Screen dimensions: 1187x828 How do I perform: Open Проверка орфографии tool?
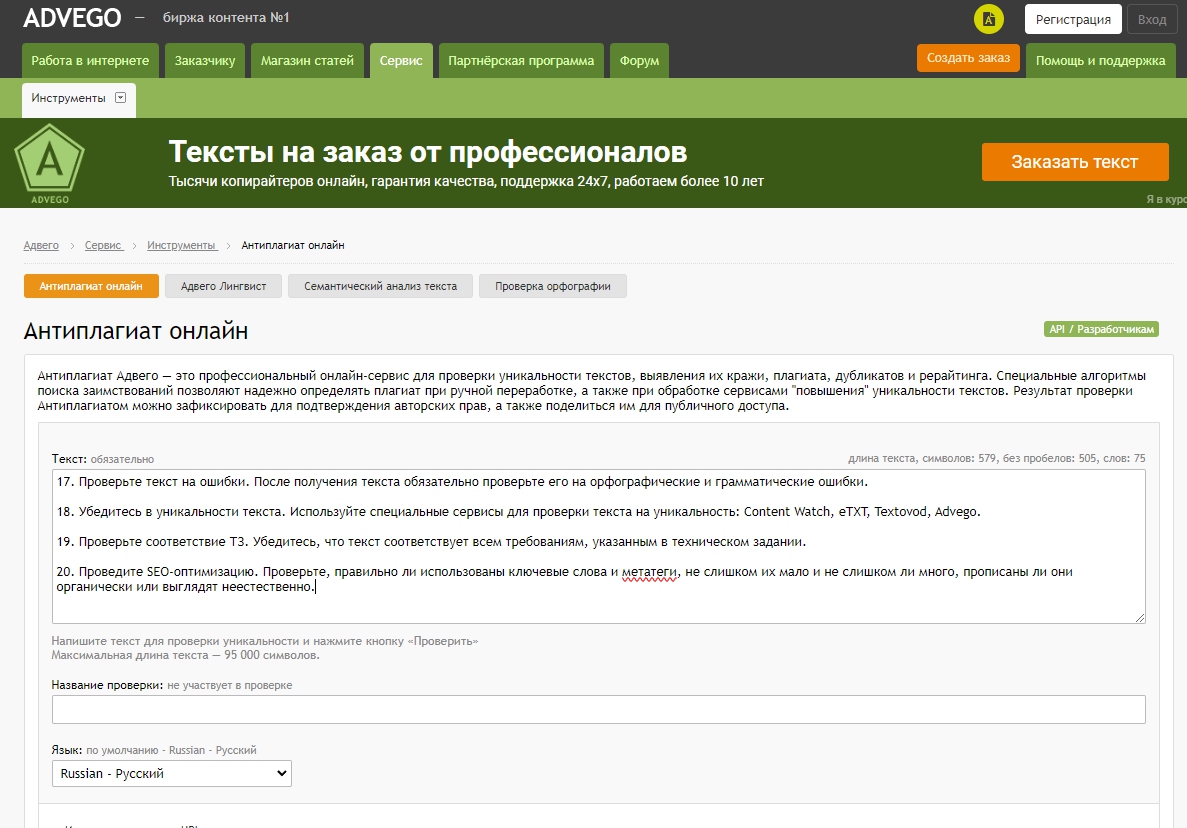point(553,286)
